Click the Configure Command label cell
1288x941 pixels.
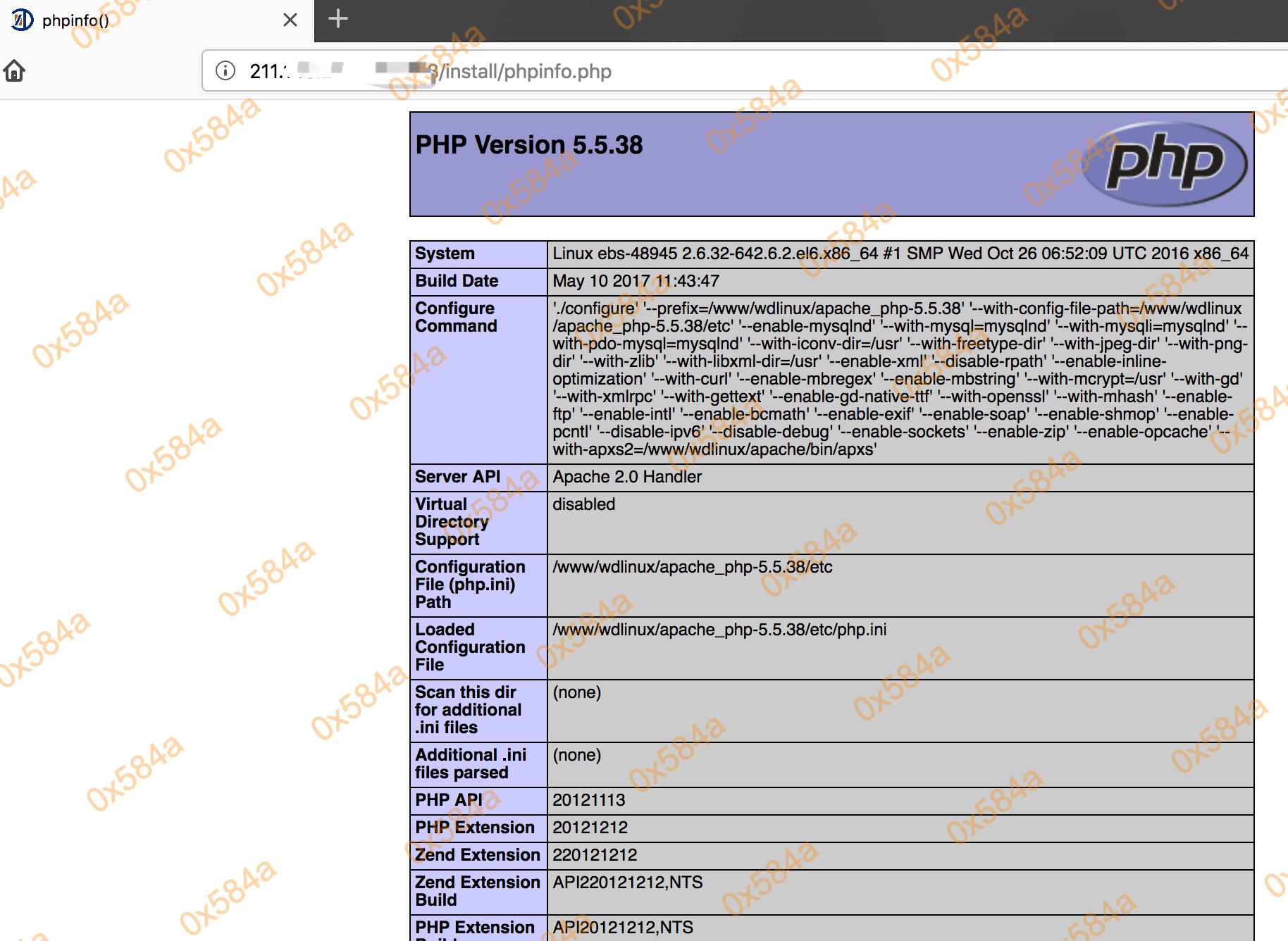click(x=456, y=317)
